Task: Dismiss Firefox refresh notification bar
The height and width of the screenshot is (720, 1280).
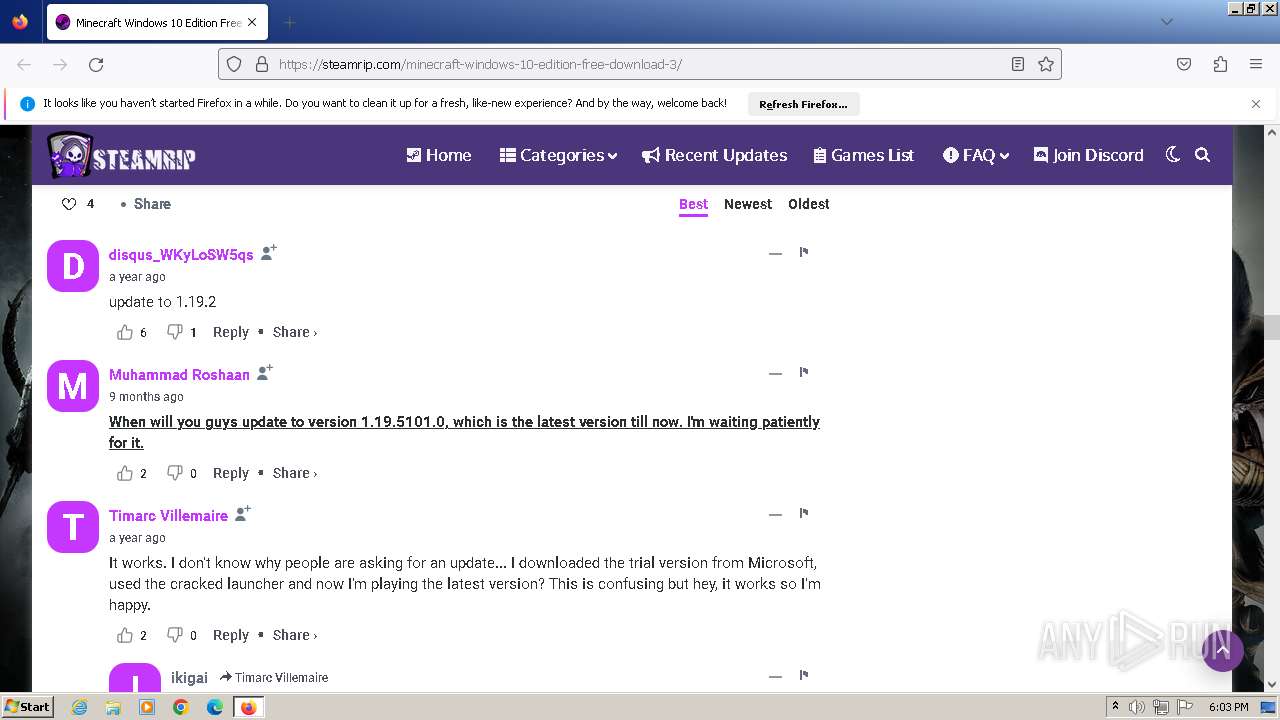Action: point(1256,104)
